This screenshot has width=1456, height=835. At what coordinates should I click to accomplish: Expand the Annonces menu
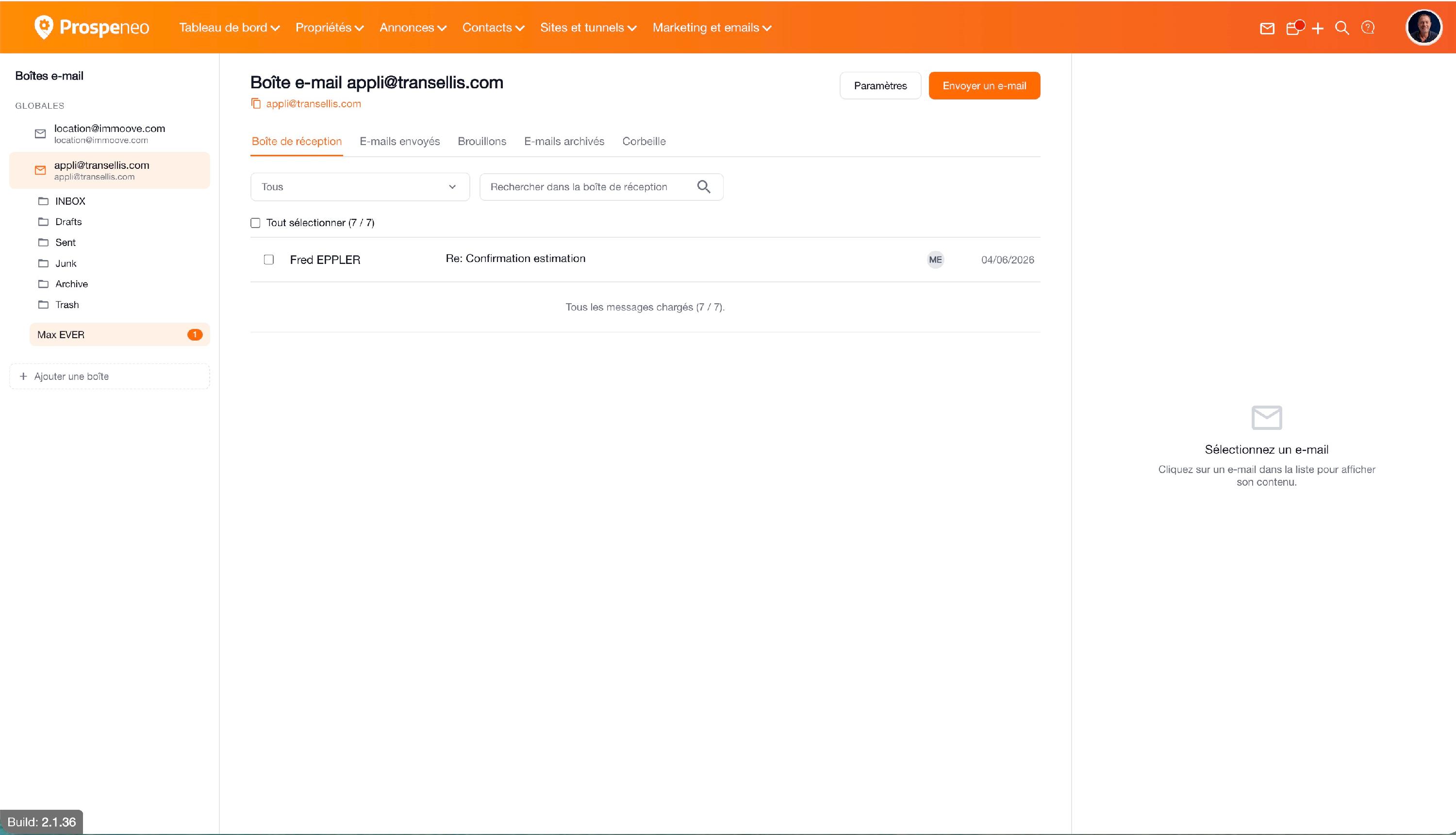coord(413,28)
